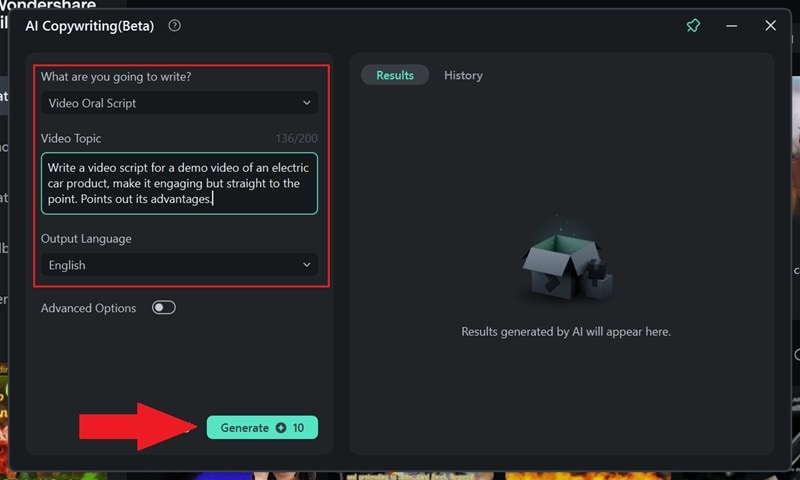Click the AI credits coin icon on Generate
800x480 pixels.
point(281,427)
